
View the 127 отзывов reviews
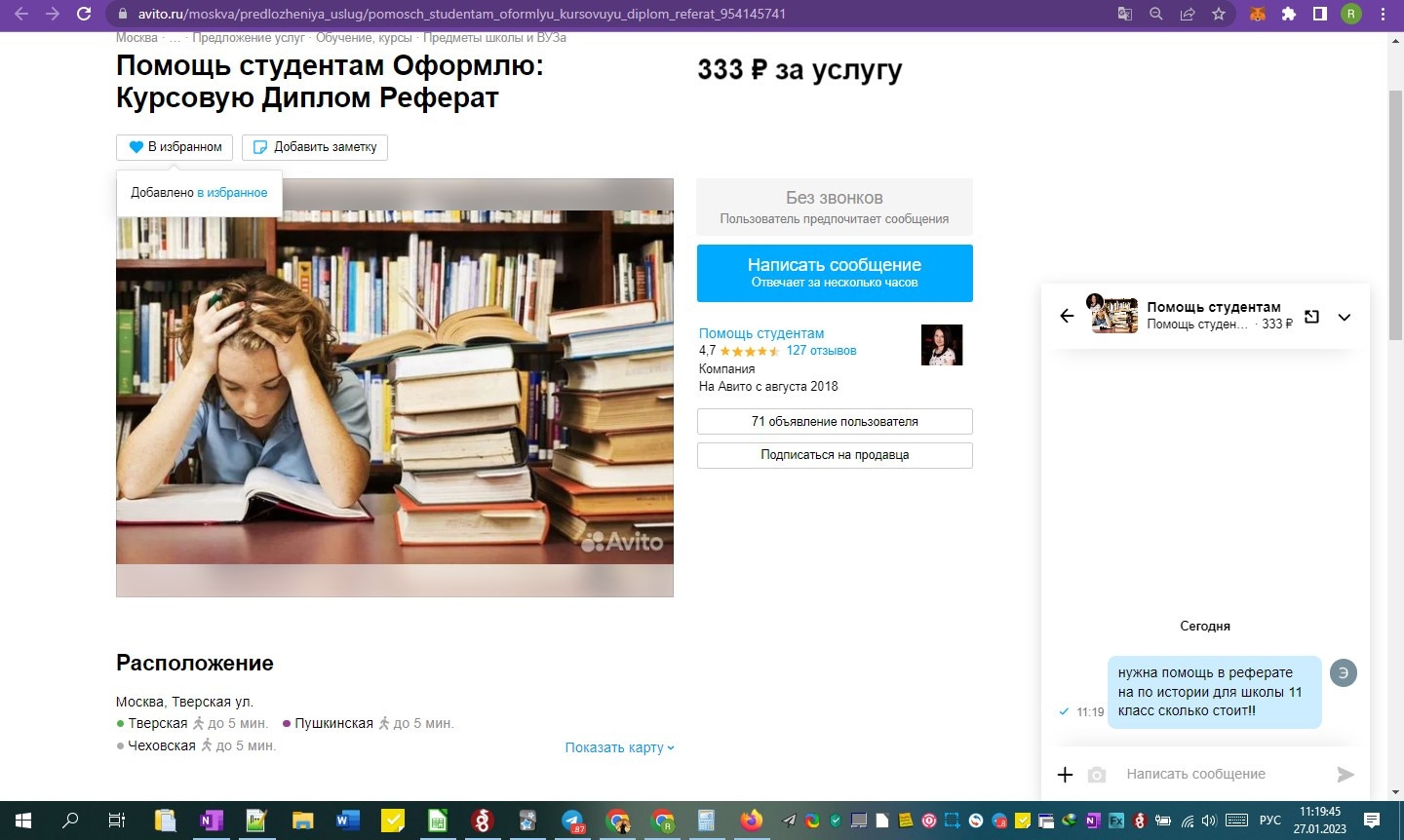coord(821,351)
